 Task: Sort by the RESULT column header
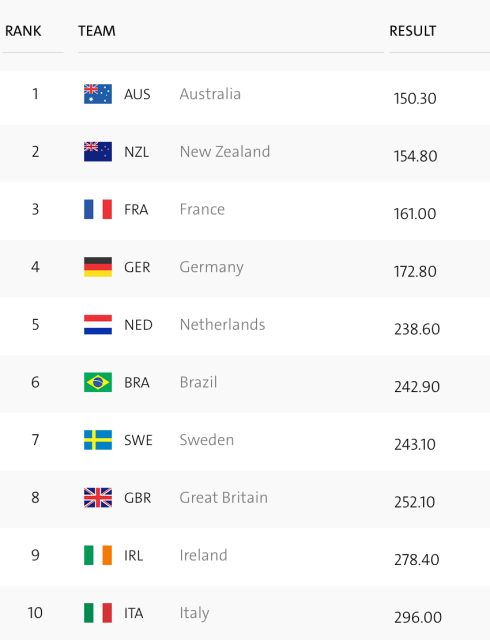413,31
